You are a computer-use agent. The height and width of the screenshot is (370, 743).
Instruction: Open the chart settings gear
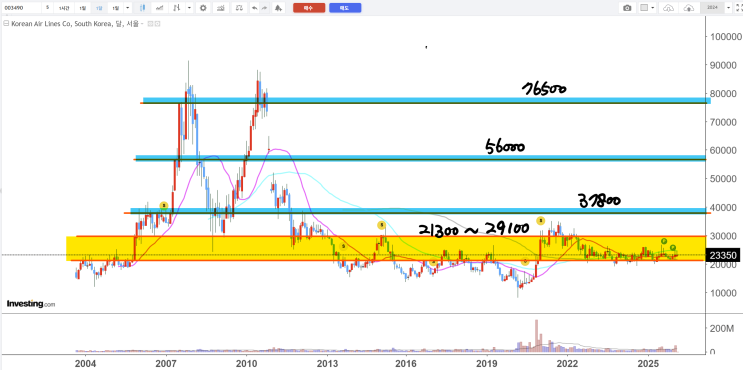click(x=203, y=8)
